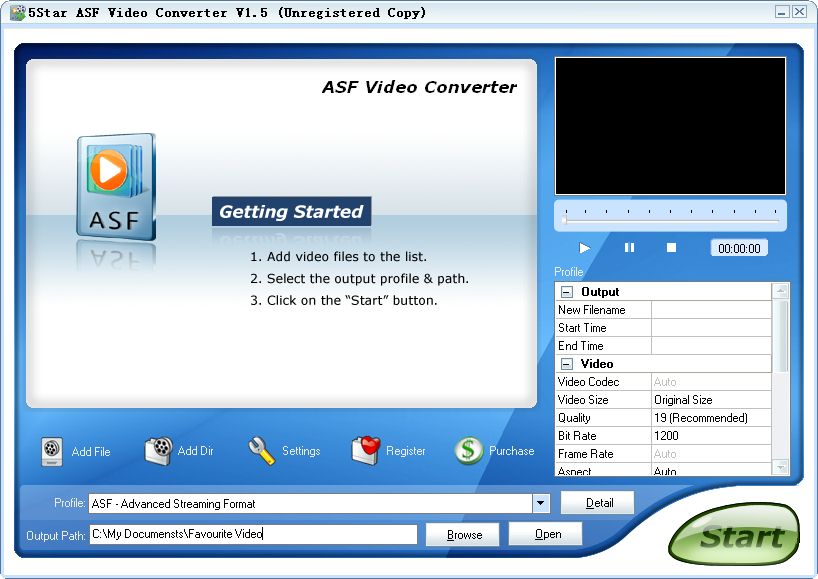
Task: Click scroll up arrow in profile list
Action: coord(780,291)
